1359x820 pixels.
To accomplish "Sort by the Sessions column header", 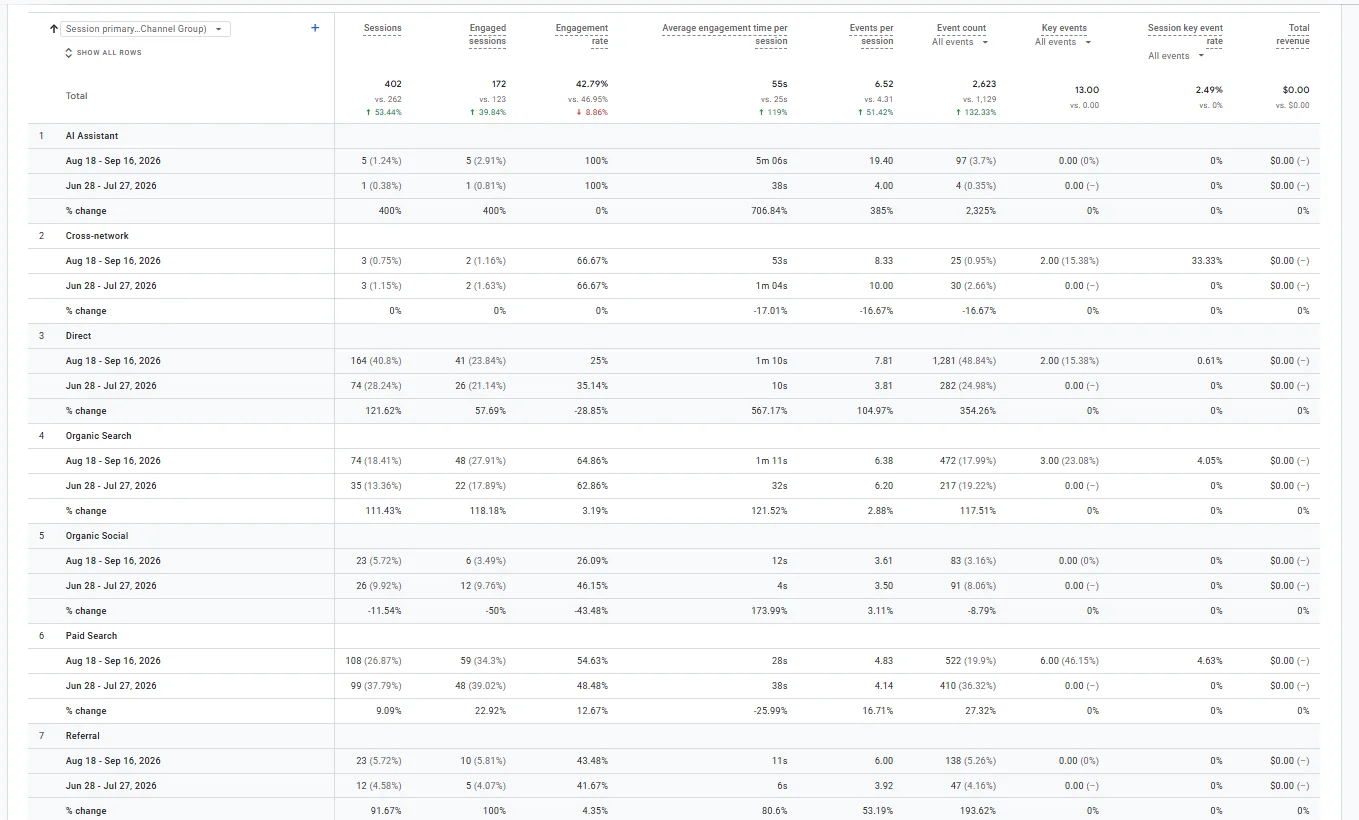I will click(x=382, y=29).
